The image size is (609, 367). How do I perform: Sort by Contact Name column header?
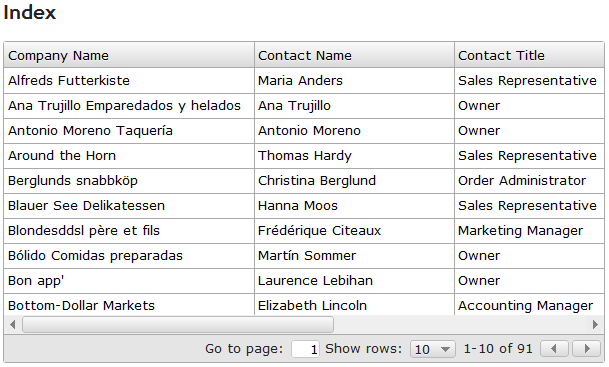[354, 55]
